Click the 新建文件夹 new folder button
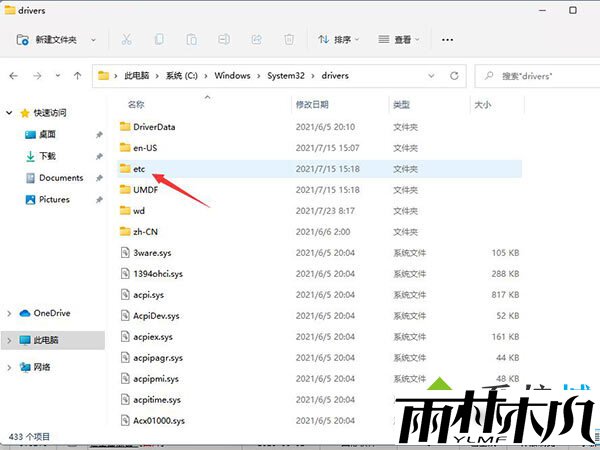Screen dimensions: 600x450 coord(56,40)
